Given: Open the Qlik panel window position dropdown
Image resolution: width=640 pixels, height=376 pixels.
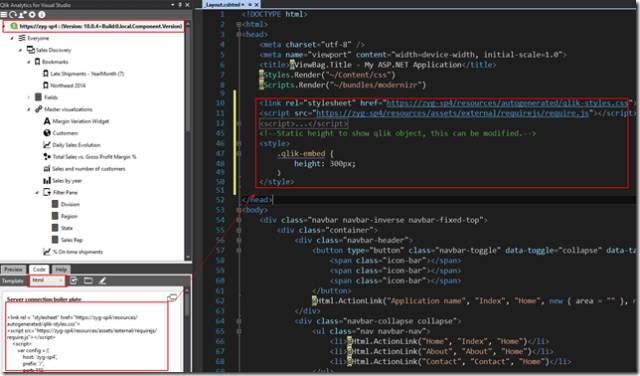Looking at the screenshot, I should pos(173,4).
